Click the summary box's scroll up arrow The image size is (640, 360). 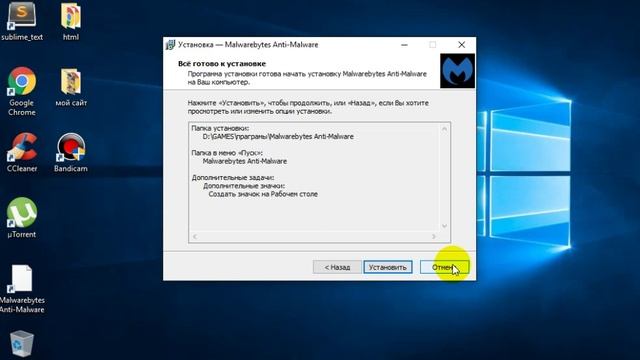click(444, 129)
